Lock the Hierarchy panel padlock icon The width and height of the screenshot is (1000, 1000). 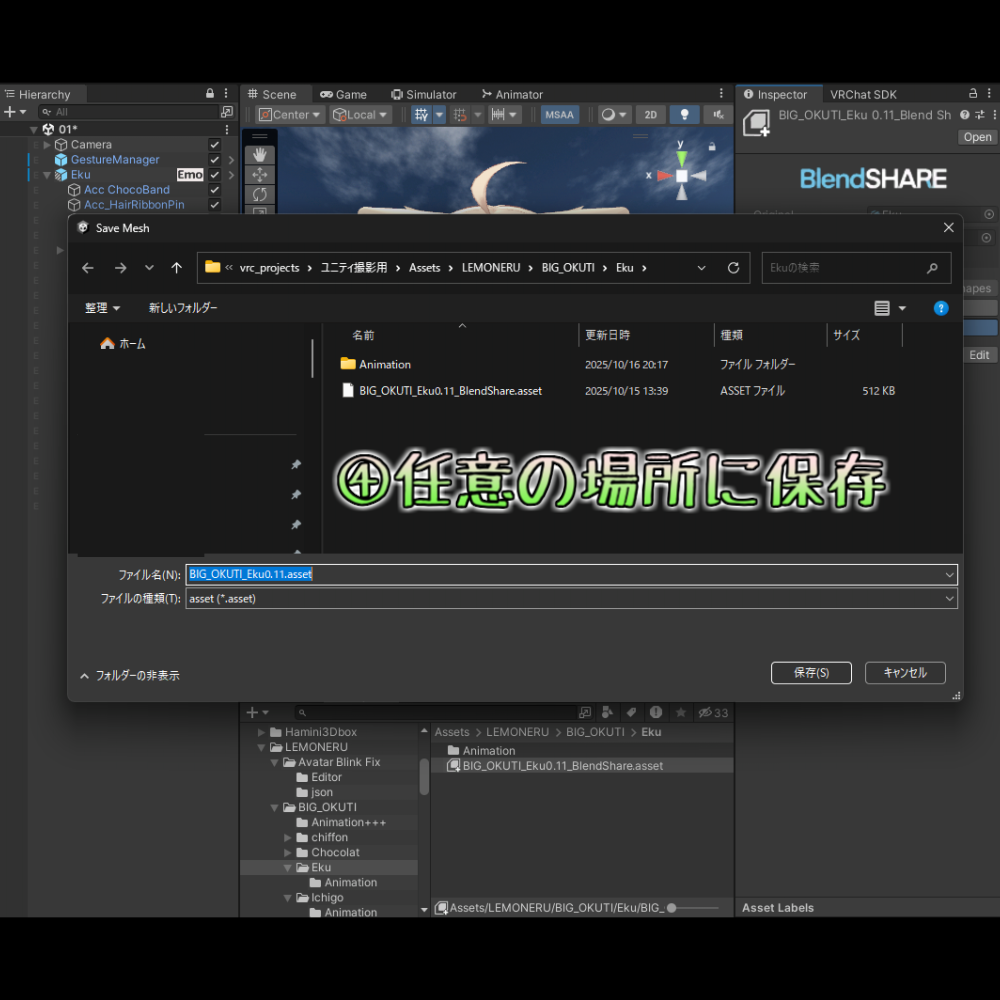(210, 94)
